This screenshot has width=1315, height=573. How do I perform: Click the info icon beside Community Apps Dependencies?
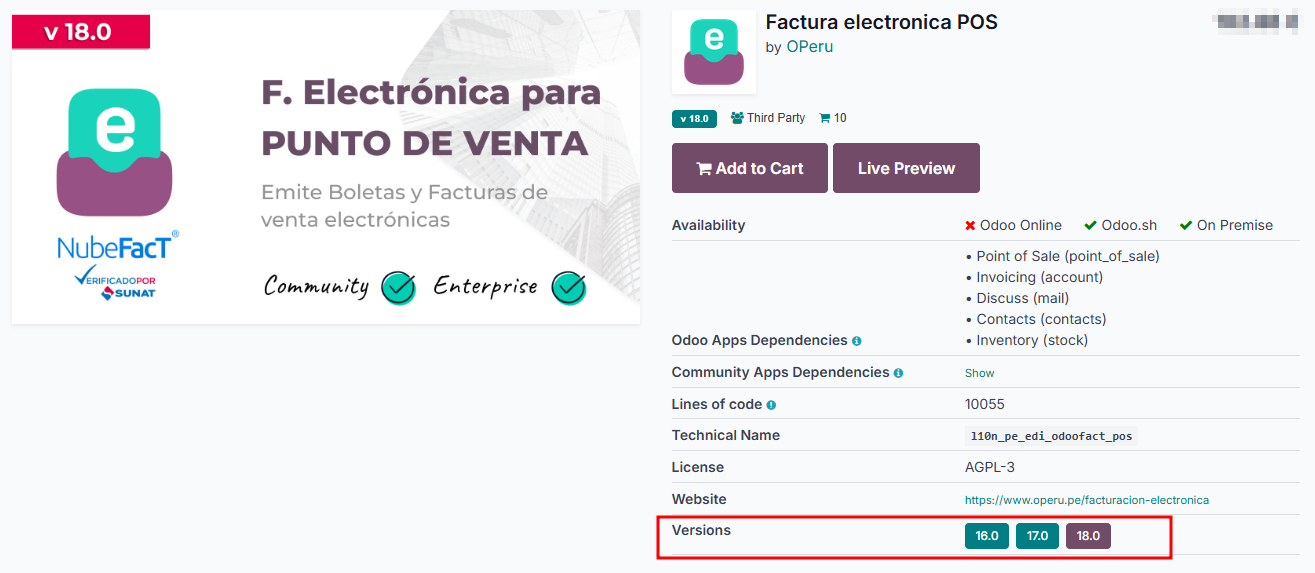click(x=898, y=373)
